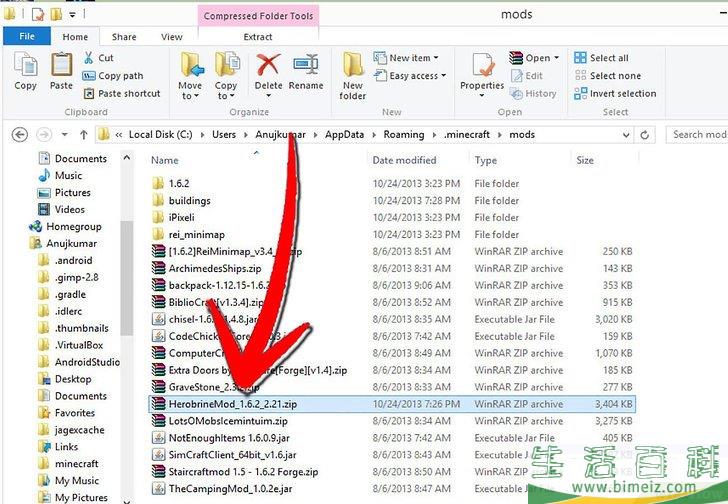The width and height of the screenshot is (728, 504).
Task: Expand the New item dropdown
Action: point(436,58)
